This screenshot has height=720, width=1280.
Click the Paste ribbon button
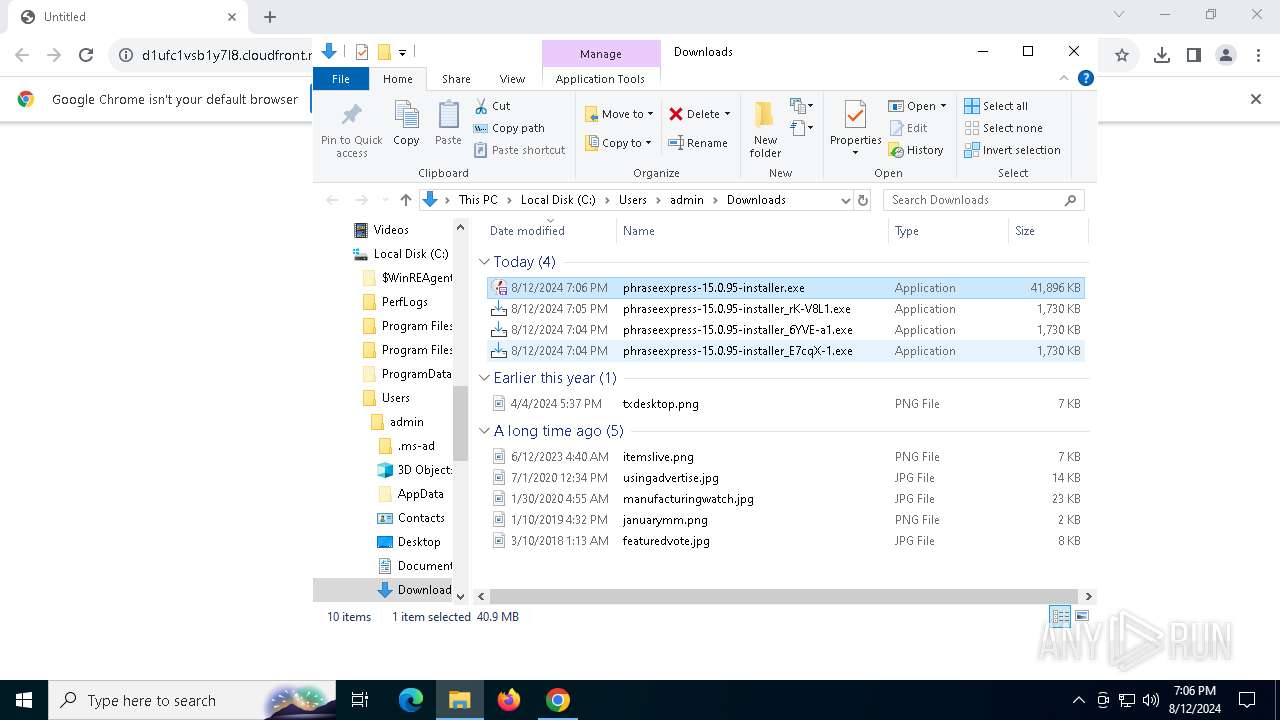point(448,123)
